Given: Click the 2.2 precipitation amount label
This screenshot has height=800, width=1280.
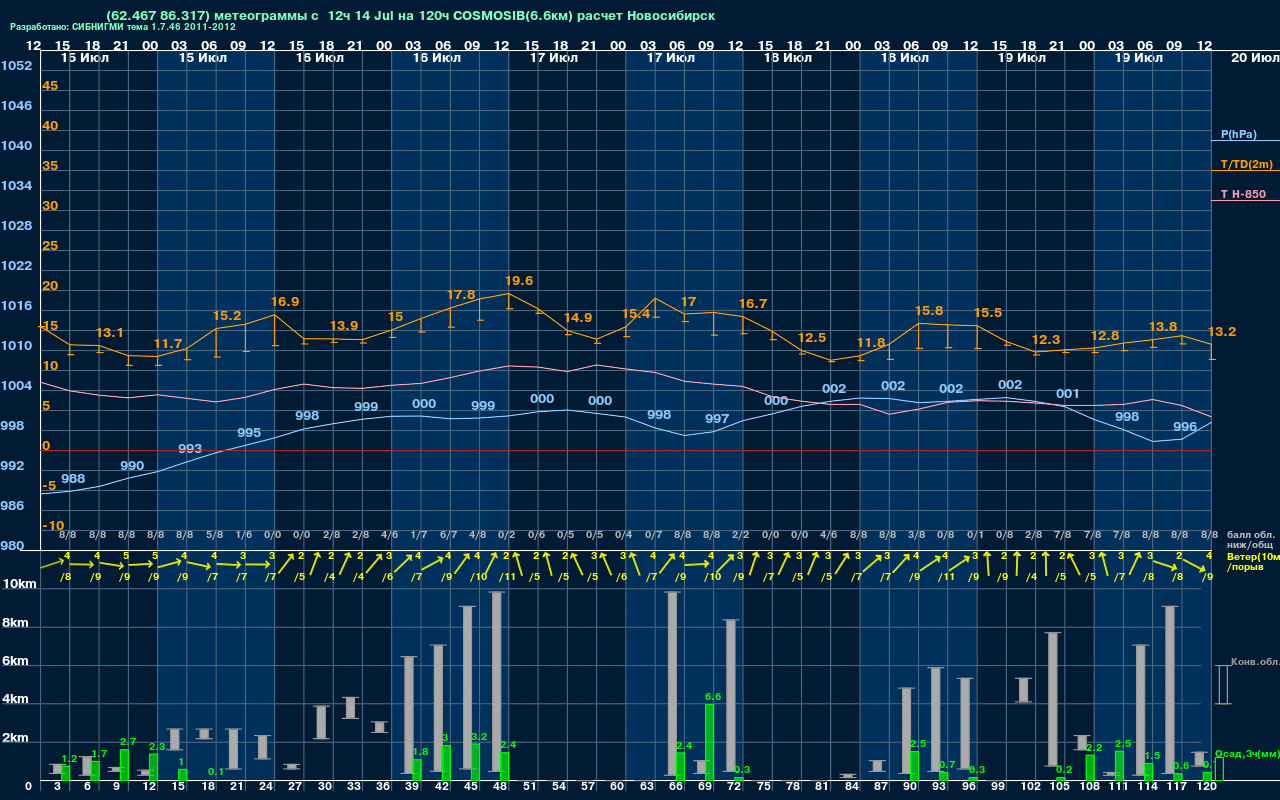Looking at the screenshot, I should [x=1093, y=747].
